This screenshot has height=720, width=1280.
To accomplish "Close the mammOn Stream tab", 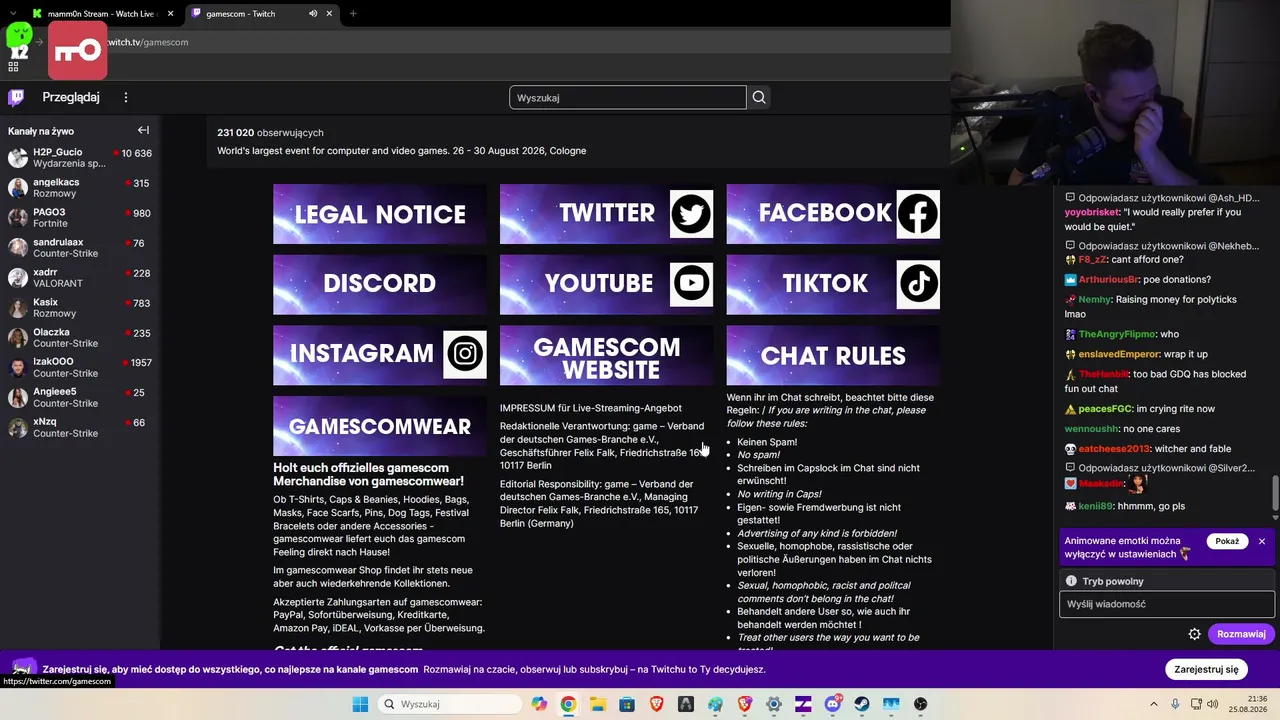I will coord(170,14).
